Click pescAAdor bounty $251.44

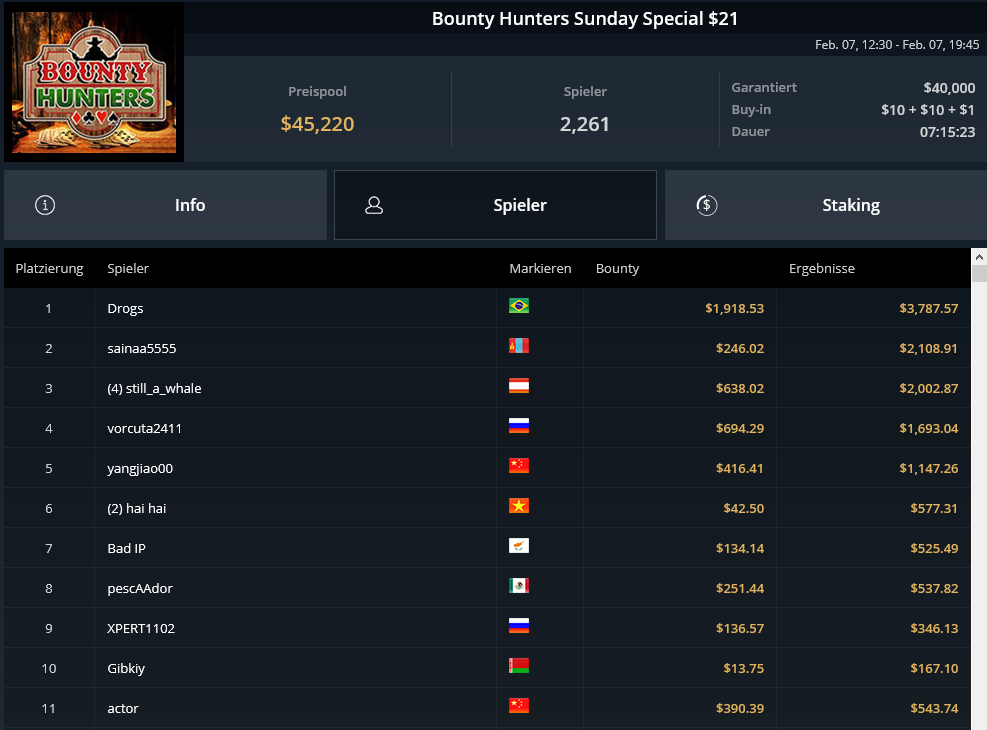tap(740, 588)
